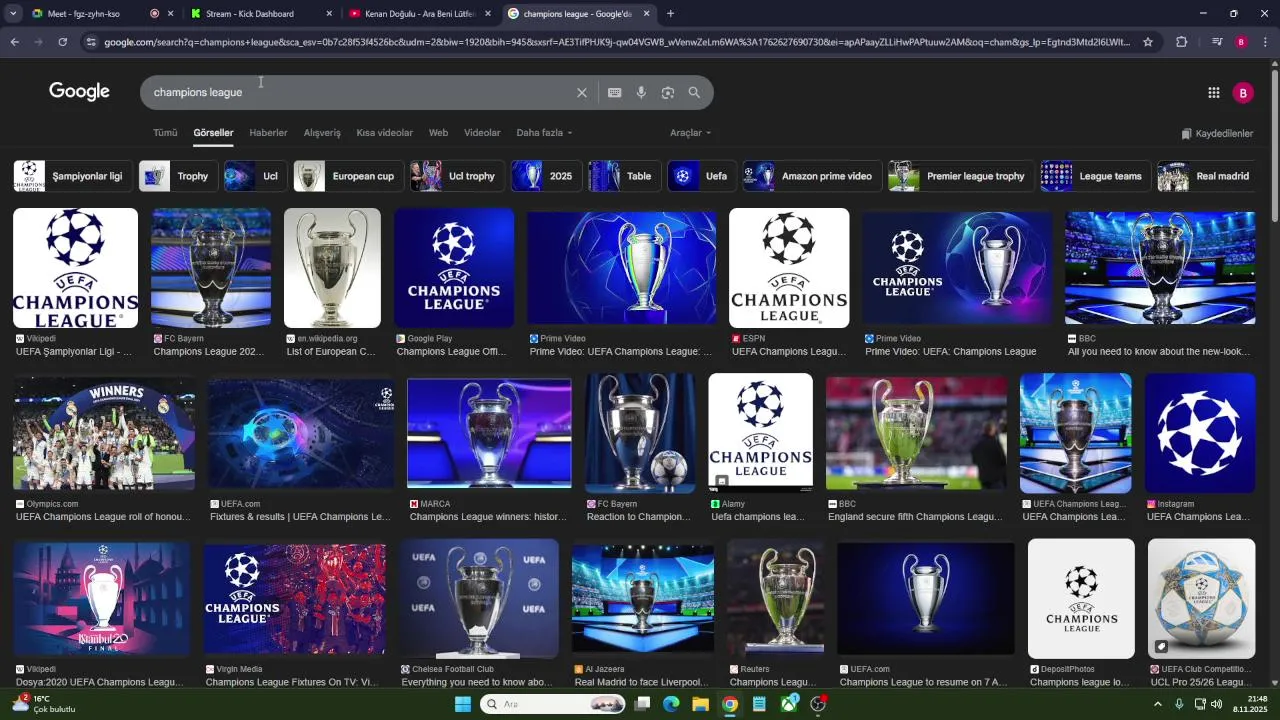Image resolution: width=1280 pixels, height=720 pixels.
Task: Search by image with the Lens icon
Action: [667, 92]
